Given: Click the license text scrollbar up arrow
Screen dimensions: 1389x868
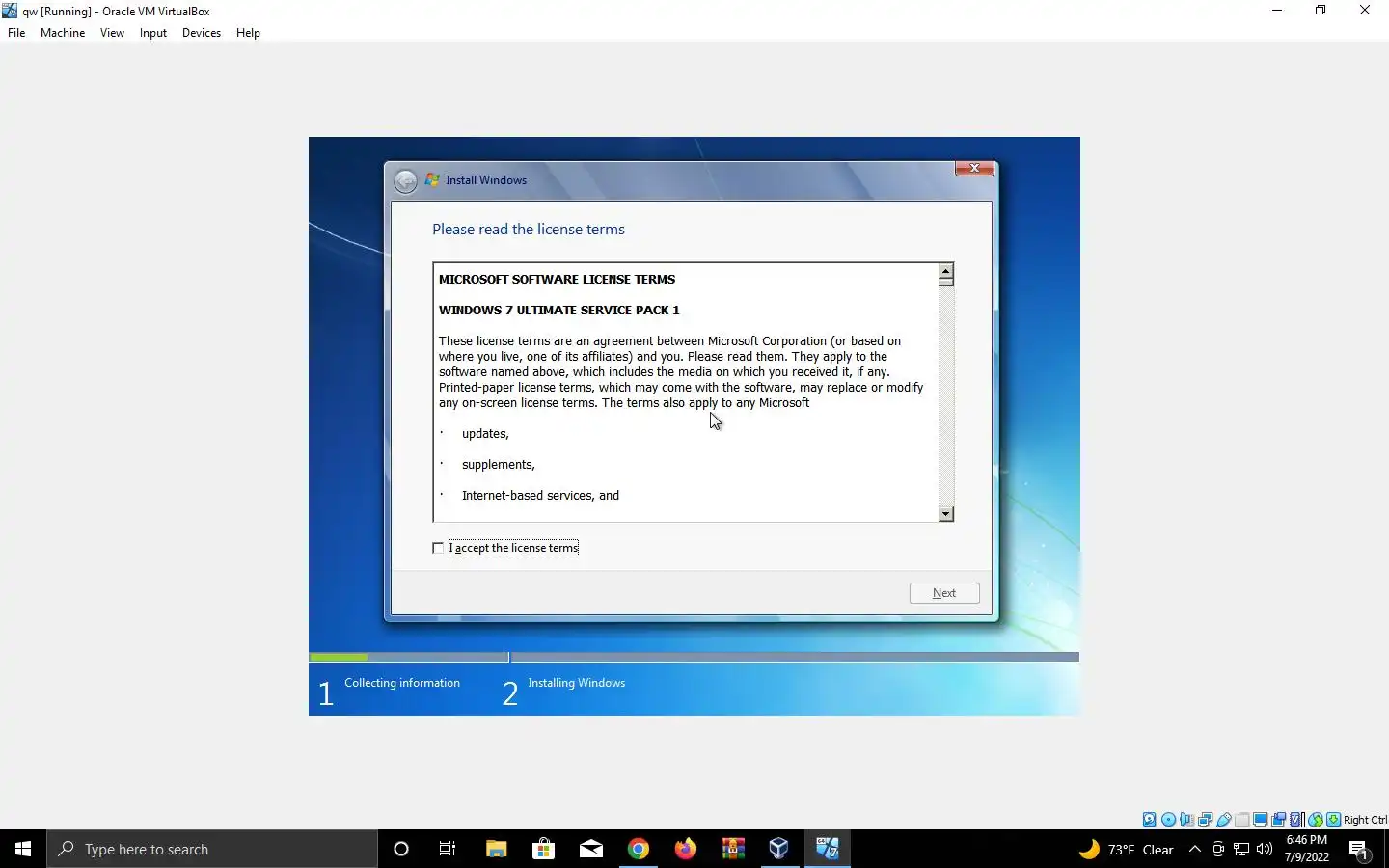Looking at the screenshot, I should pos(946,271).
